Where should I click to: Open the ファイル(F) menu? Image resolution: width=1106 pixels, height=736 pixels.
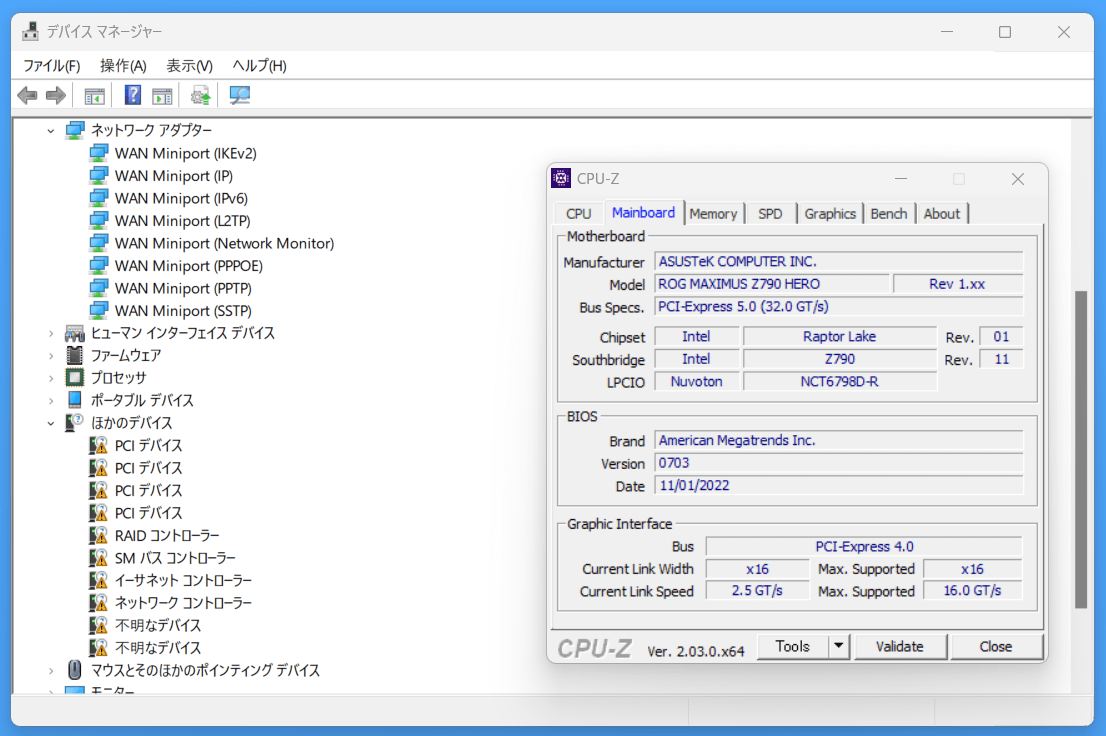[51, 66]
